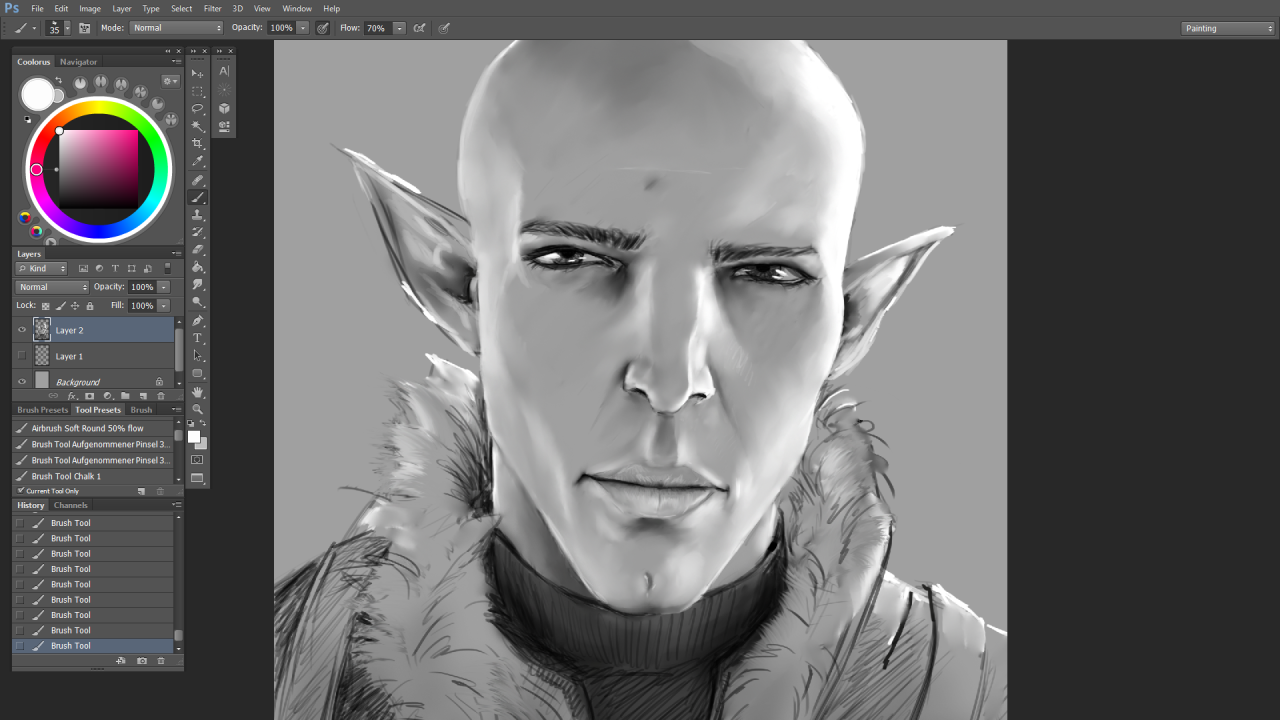The height and width of the screenshot is (720, 1280).
Task: Open the Character panel icon
Action: point(224,71)
